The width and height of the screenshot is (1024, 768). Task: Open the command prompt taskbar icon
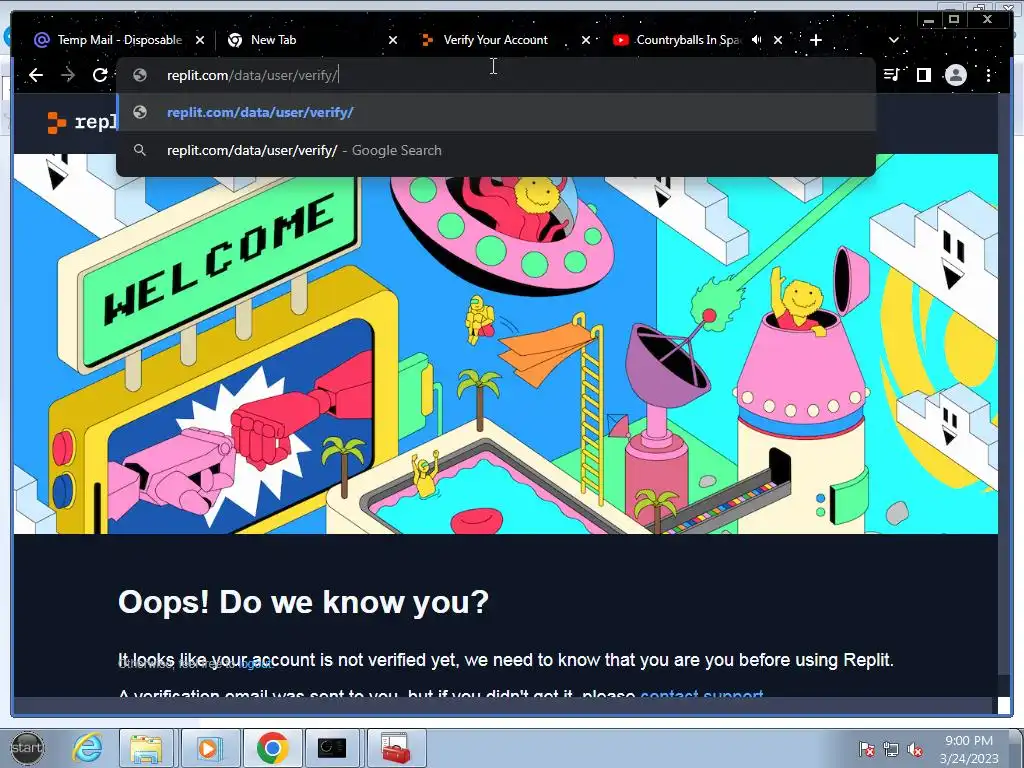[x=332, y=748]
